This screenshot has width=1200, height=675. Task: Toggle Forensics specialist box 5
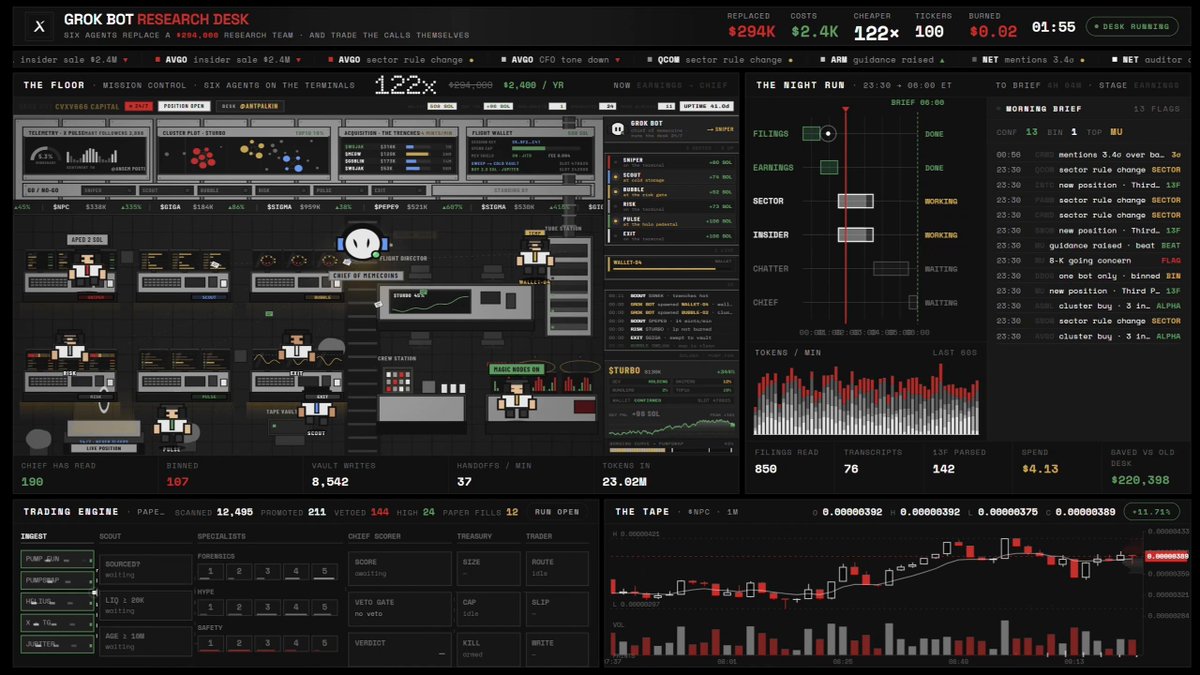pos(324,573)
